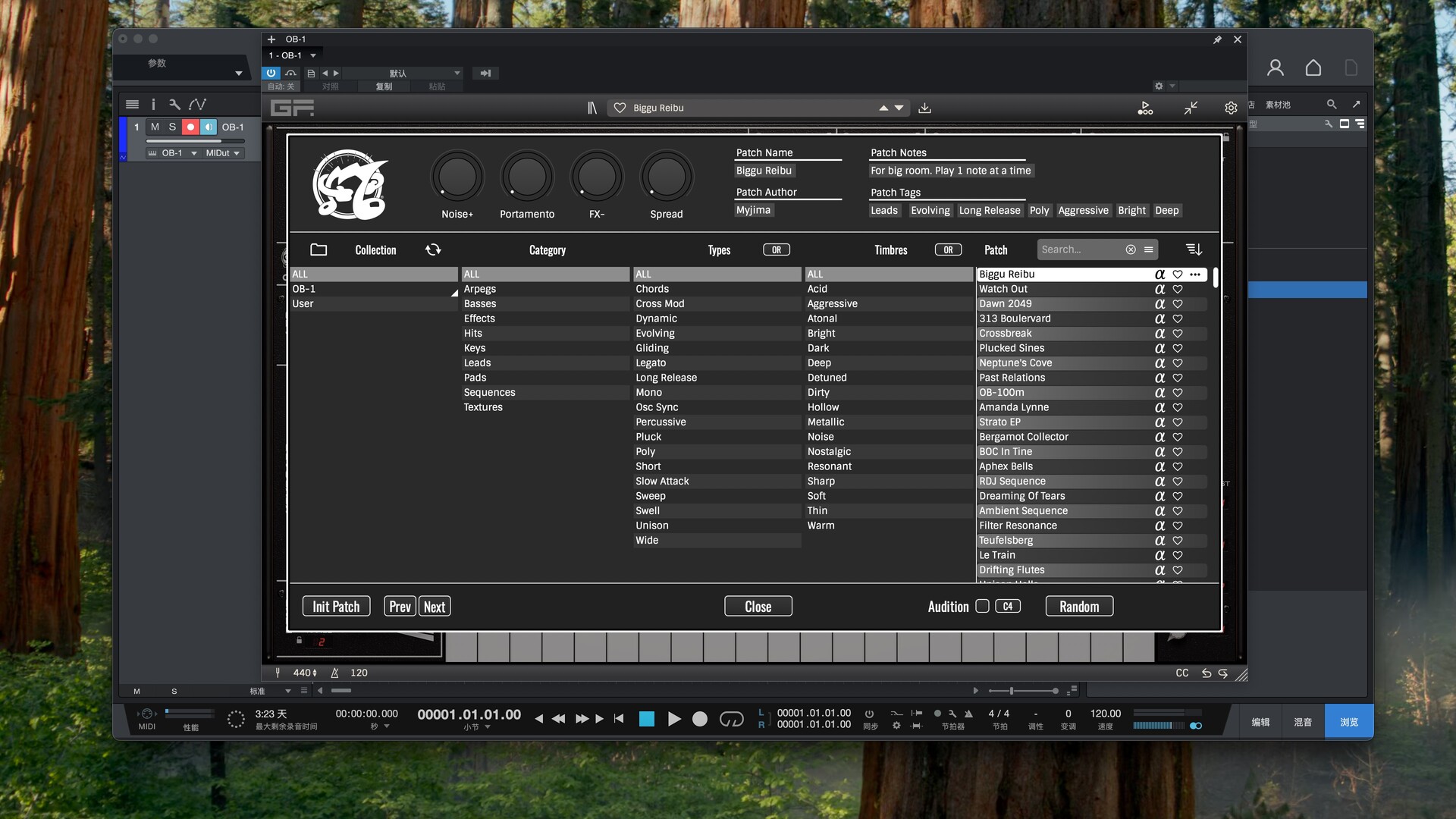Switch to the 编辑 tab
The height and width of the screenshot is (819, 1456).
click(1260, 722)
